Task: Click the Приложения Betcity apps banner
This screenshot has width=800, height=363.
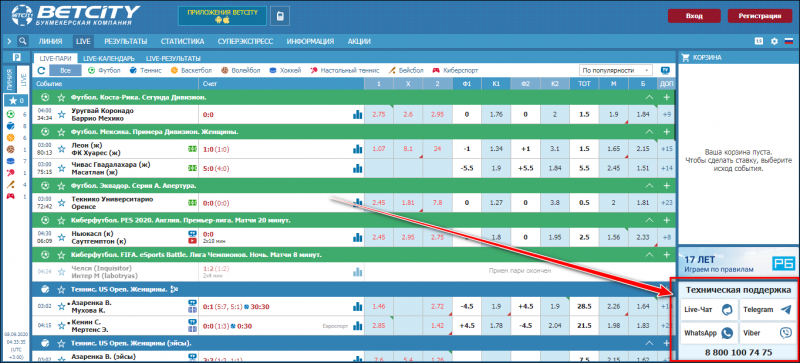Action: 222,16
